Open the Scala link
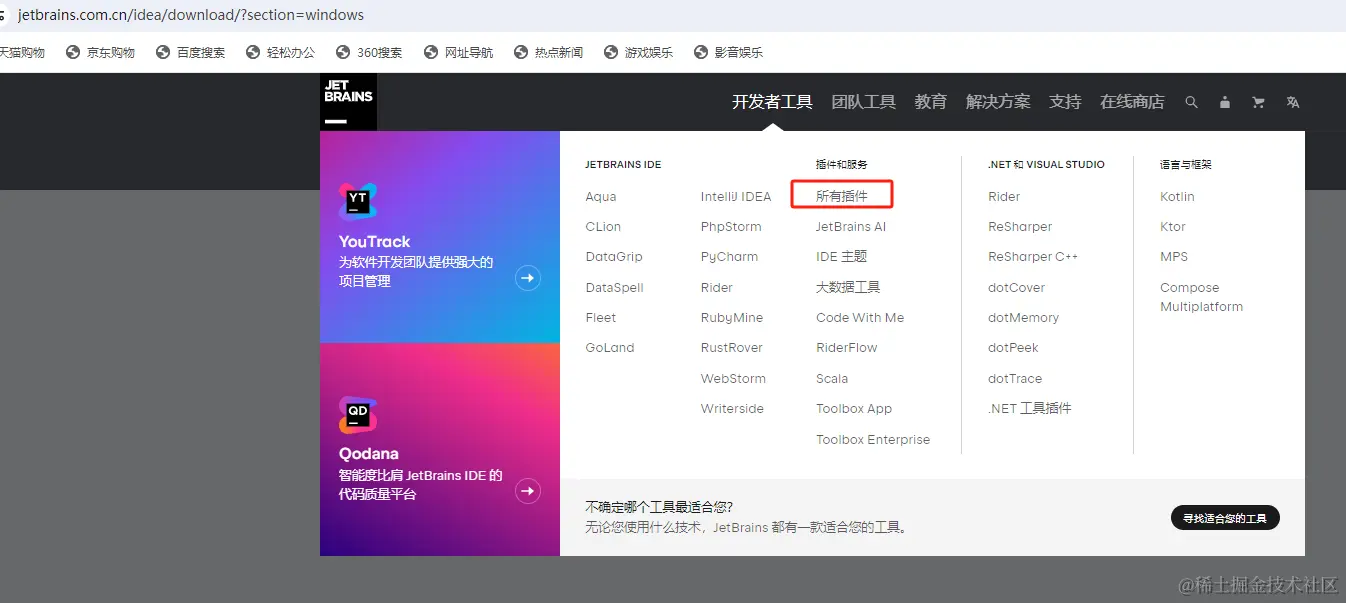The image size is (1346, 603). 832,379
